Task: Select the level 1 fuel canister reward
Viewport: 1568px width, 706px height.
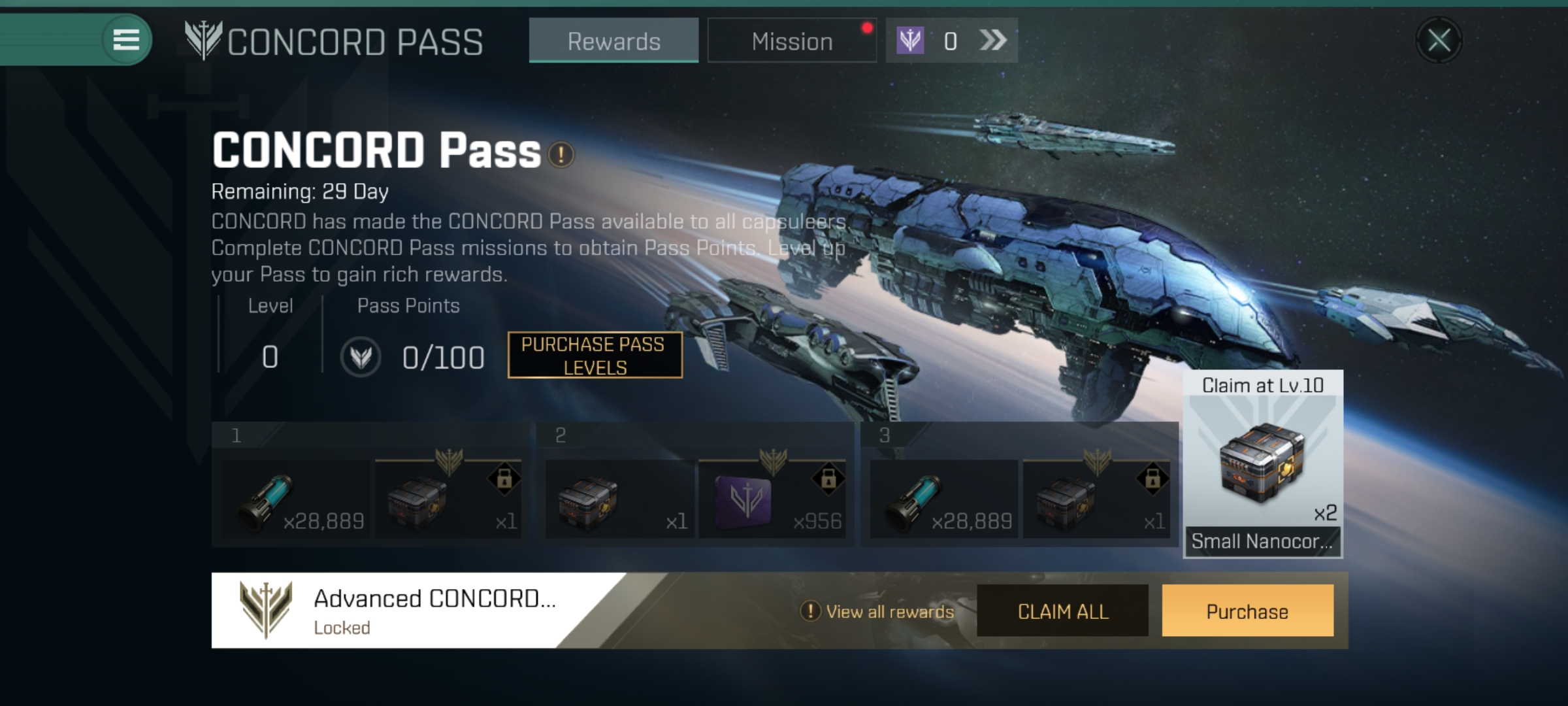Action: pyautogui.click(x=295, y=499)
